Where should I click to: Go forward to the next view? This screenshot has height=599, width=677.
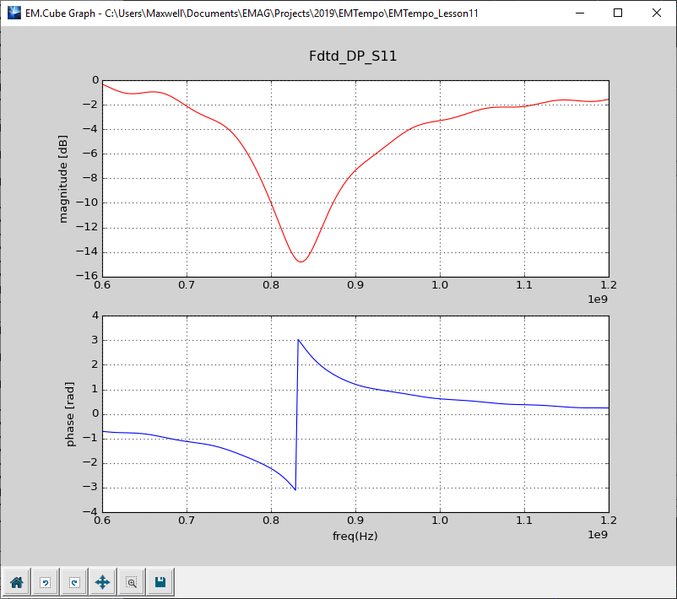click(74, 581)
